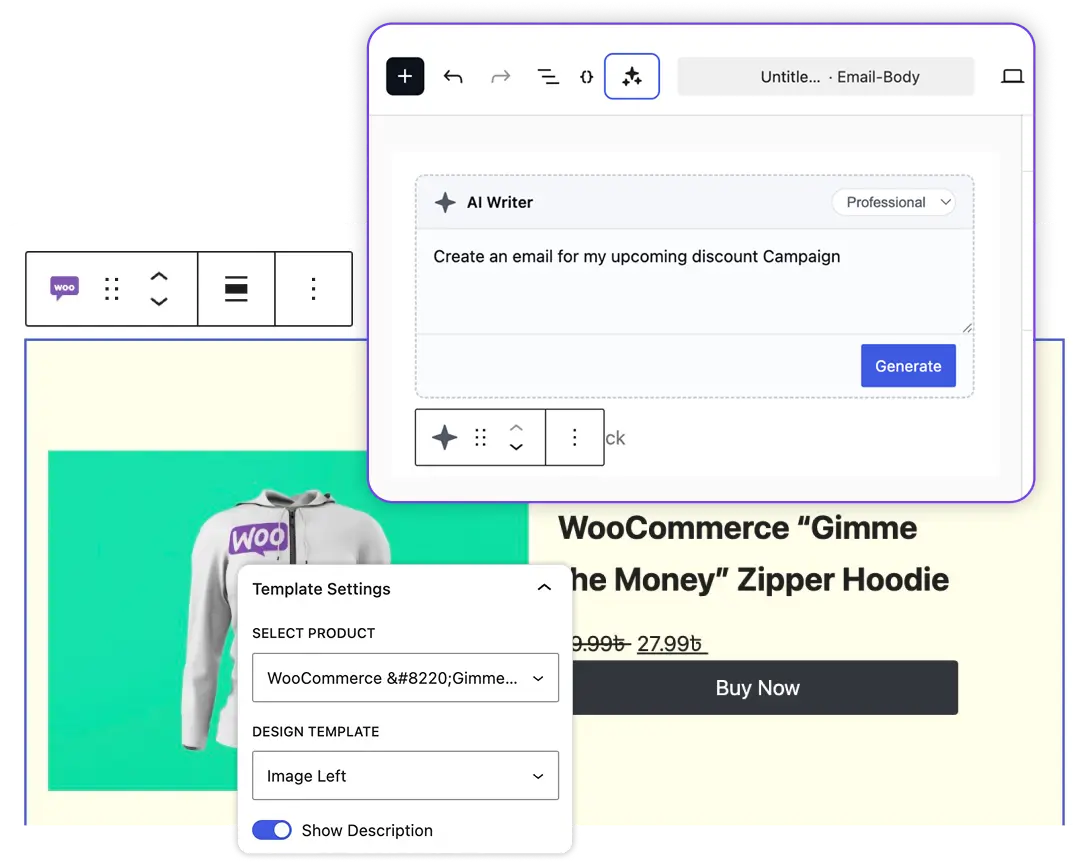Screen dimensions: 1086x862
Task: Click the AI block drag handle
Action: [481, 438]
